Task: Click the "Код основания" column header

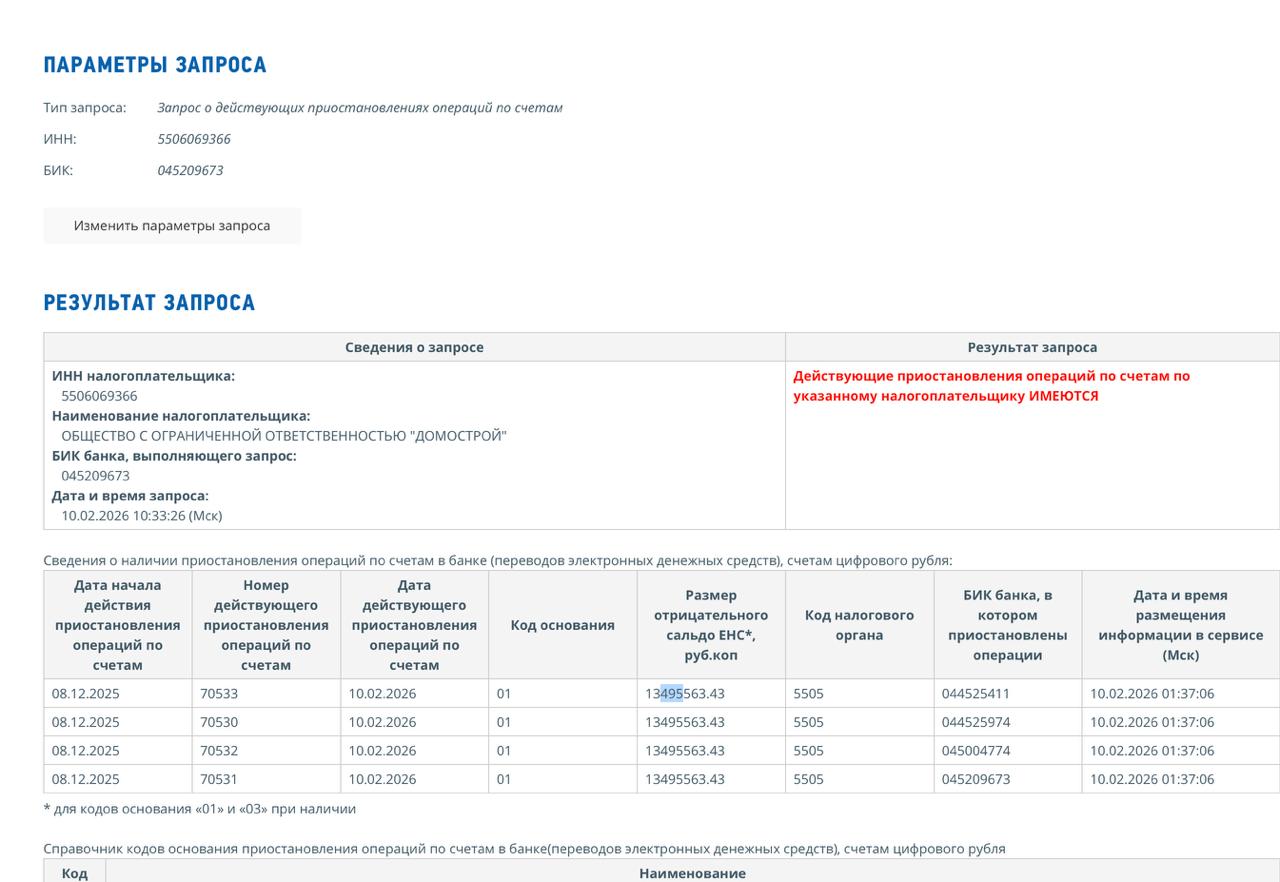Action: pos(562,625)
